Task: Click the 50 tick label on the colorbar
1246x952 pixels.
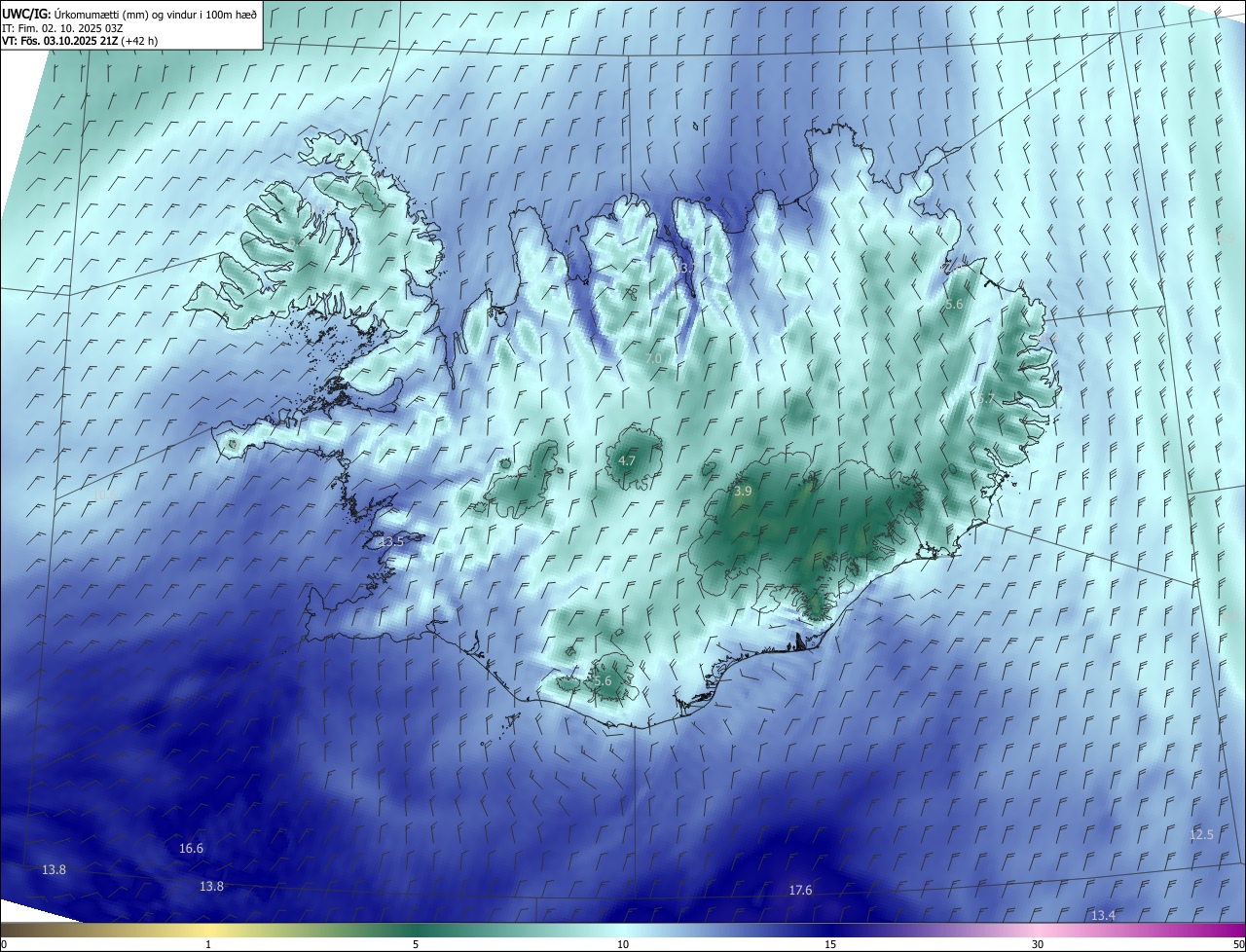Action: click(x=1238, y=944)
